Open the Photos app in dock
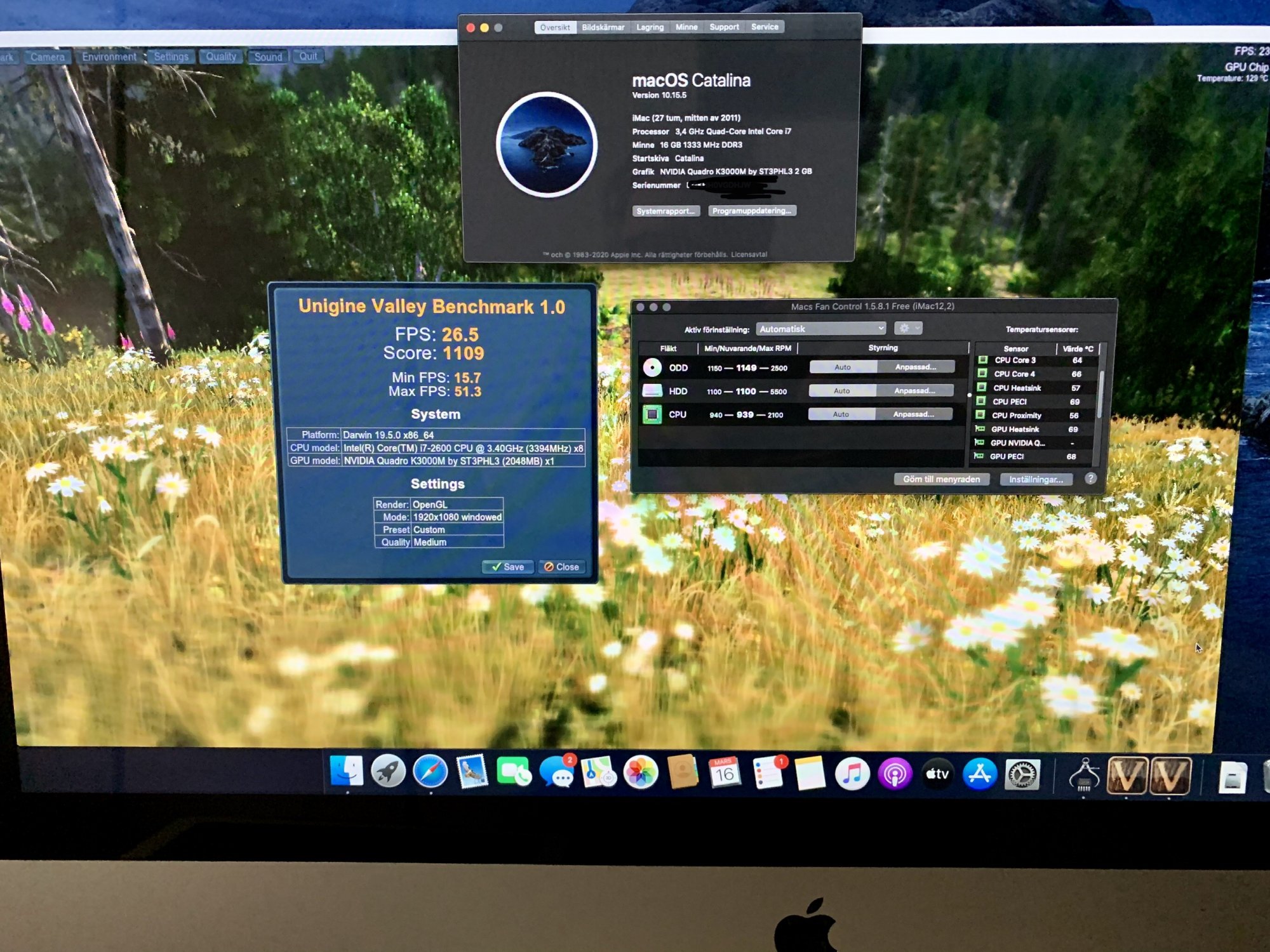This screenshot has width=1270, height=952. tap(640, 773)
